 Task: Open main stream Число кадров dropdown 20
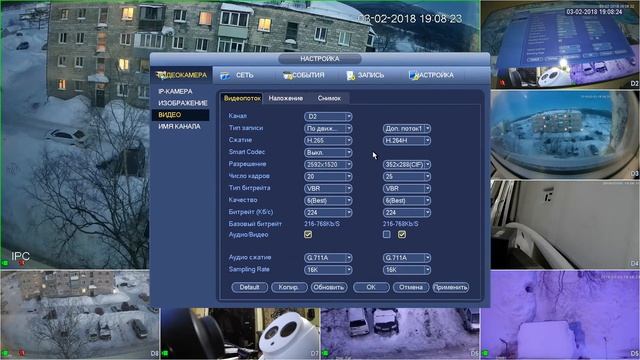pyautogui.click(x=328, y=177)
